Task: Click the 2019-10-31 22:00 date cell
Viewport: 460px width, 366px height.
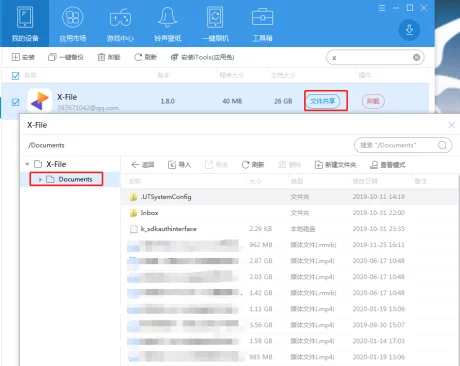Action: click(x=379, y=213)
